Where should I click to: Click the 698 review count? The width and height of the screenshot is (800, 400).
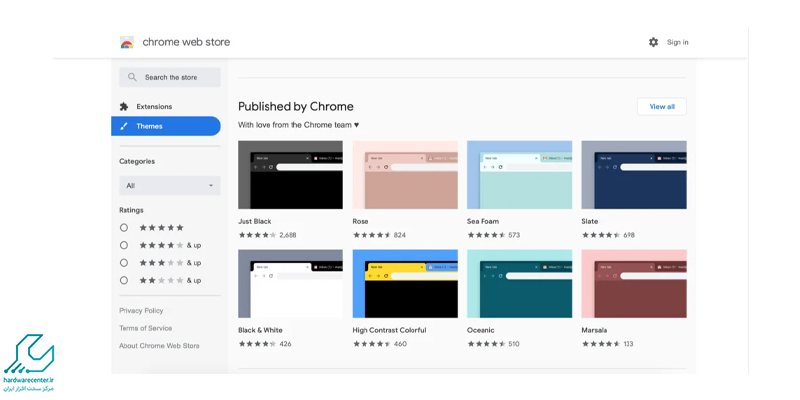point(629,235)
